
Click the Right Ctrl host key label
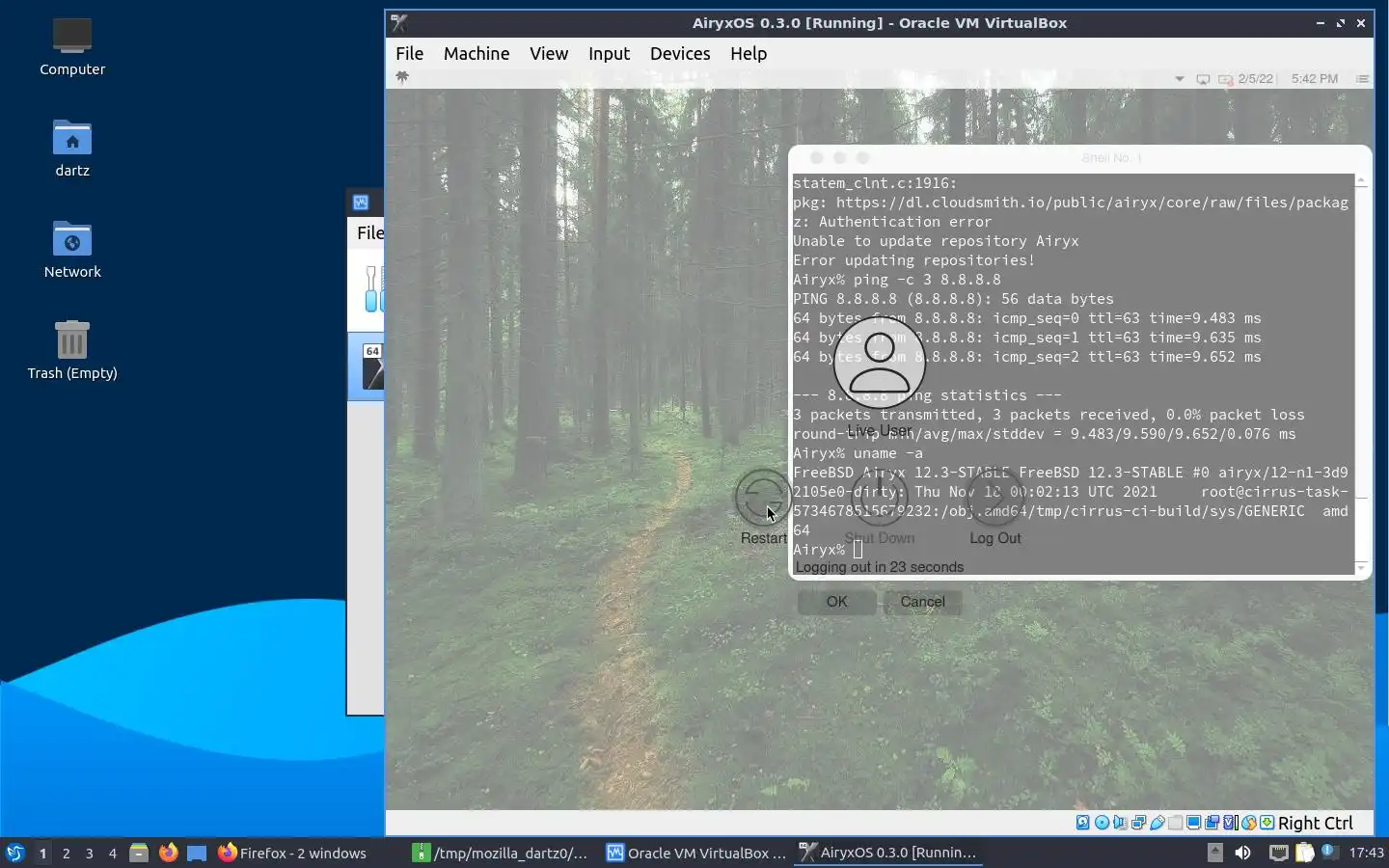1316,823
